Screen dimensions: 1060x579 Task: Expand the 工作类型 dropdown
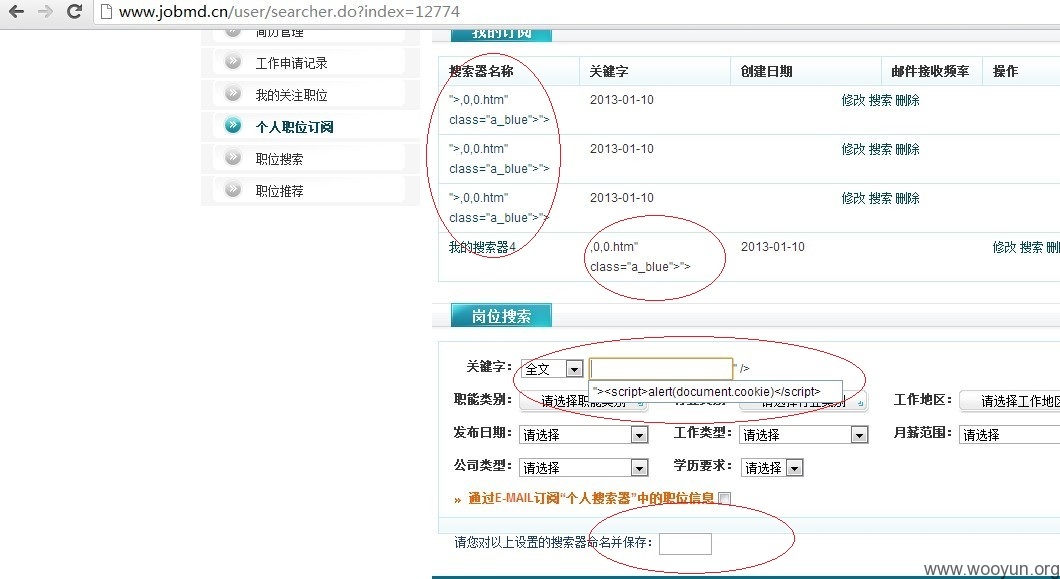(x=804, y=434)
